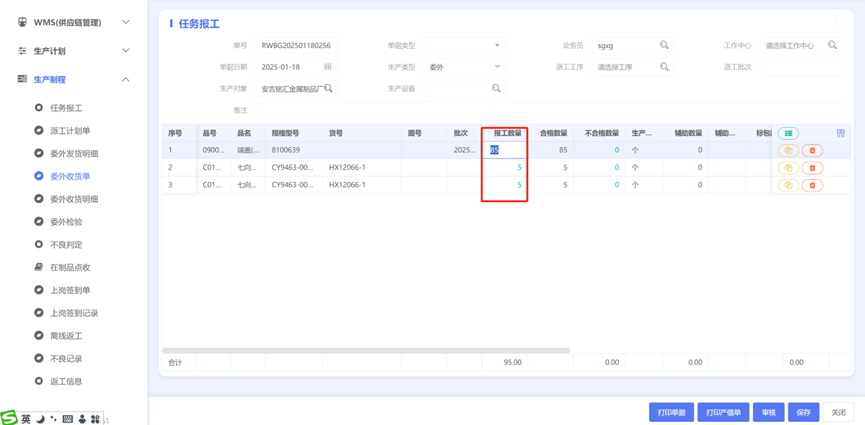Click the search icon in 生产对象 field

328,88
